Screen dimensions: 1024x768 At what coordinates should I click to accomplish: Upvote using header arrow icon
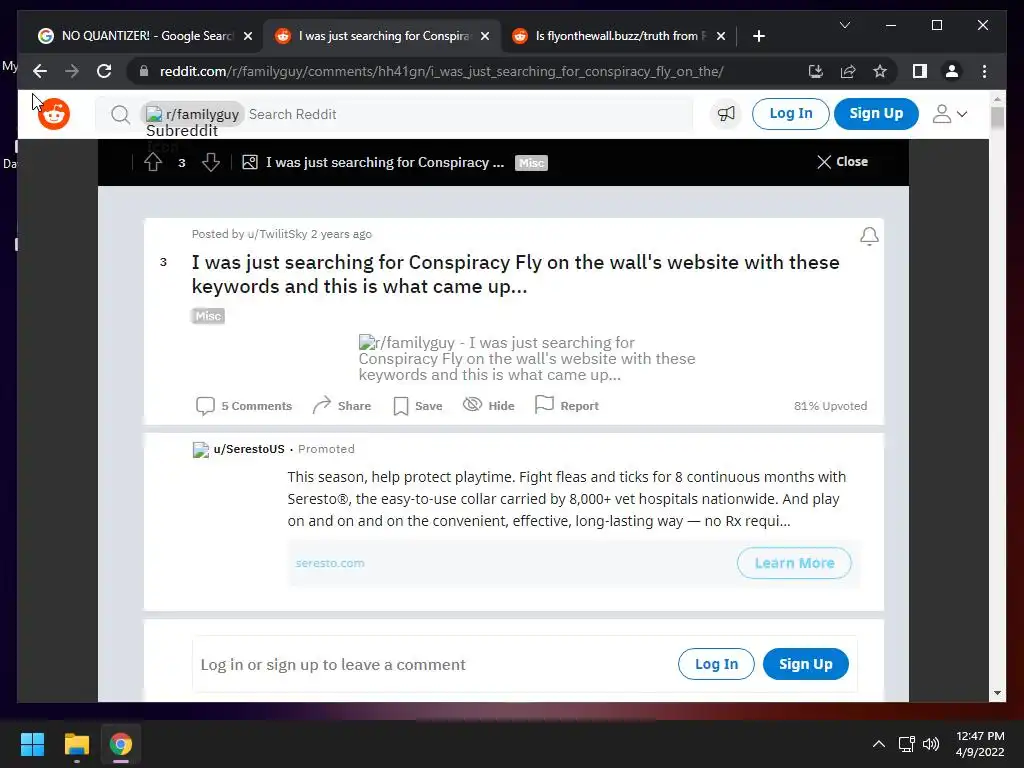153,162
